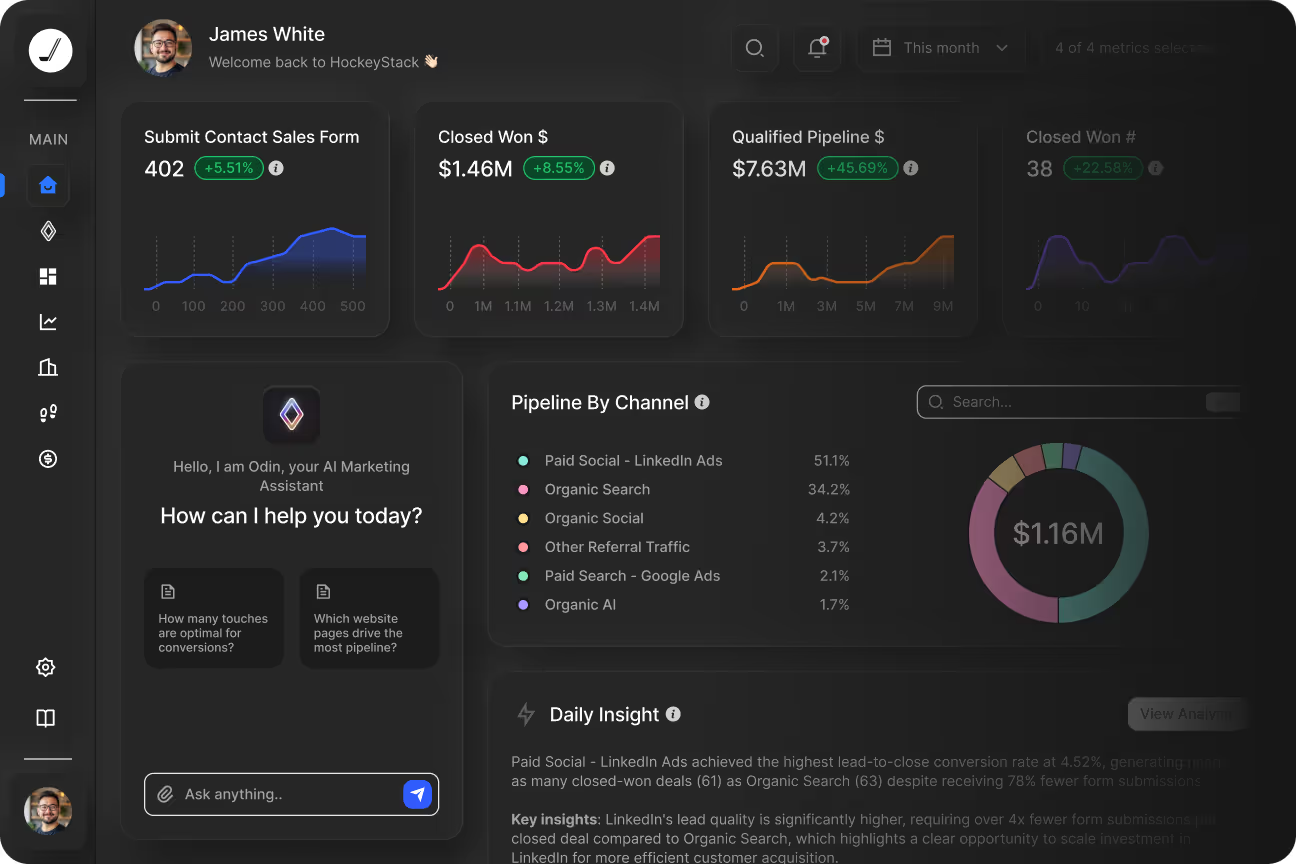Click the notification bell icon
This screenshot has height=864, width=1296.
pos(817,48)
